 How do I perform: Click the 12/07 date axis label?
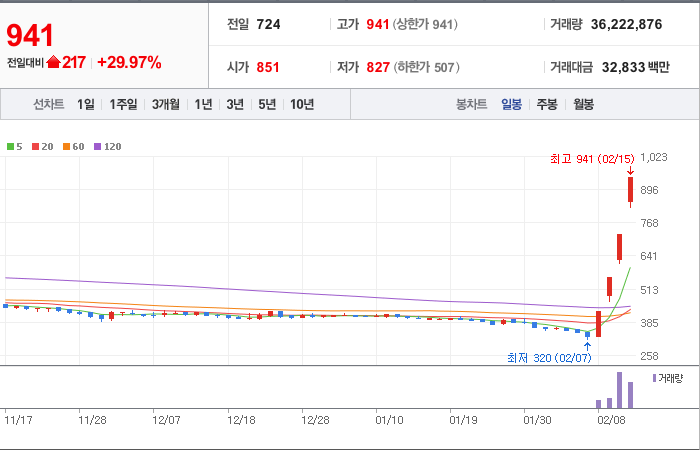[166, 420]
